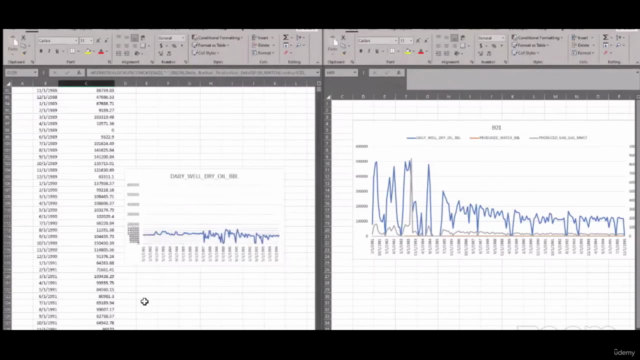Toggle Wrap Text in right Excel window

coord(463,37)
